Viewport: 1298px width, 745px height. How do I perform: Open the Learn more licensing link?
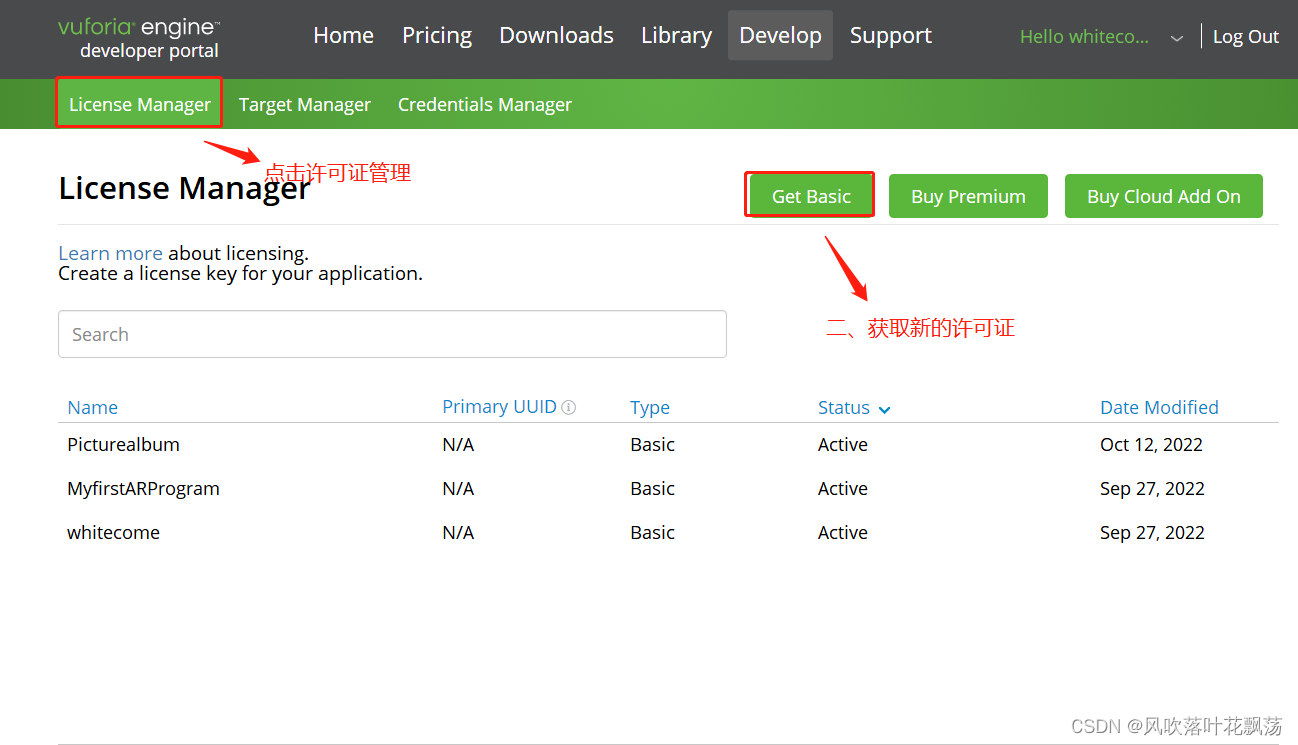110,253
